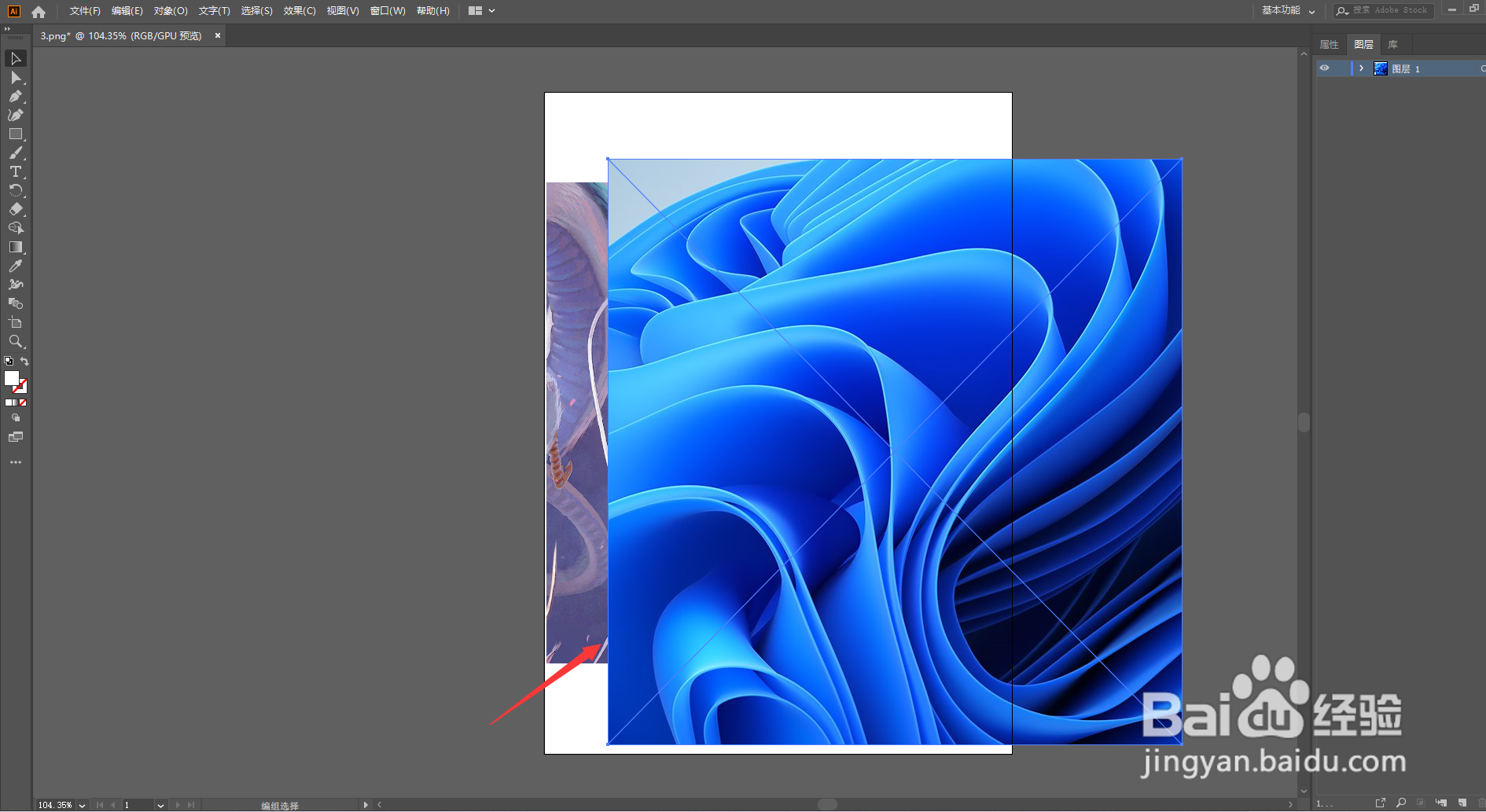Click the Search Adobe Stock field
Viewport: 1486px width, 812px height.
[x=1383, y=11]
